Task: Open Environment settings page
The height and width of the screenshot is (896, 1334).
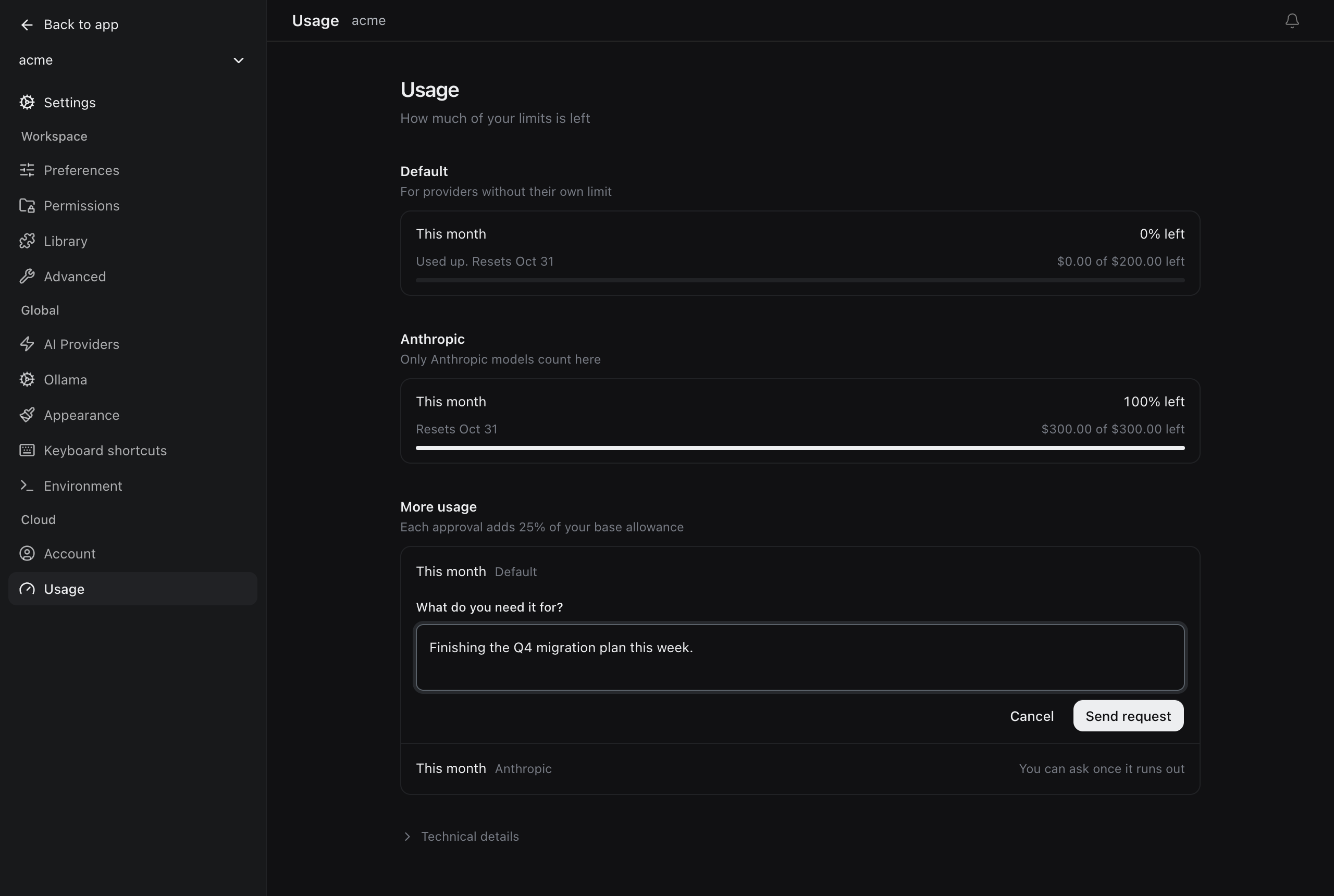Action: pos(132,486)
